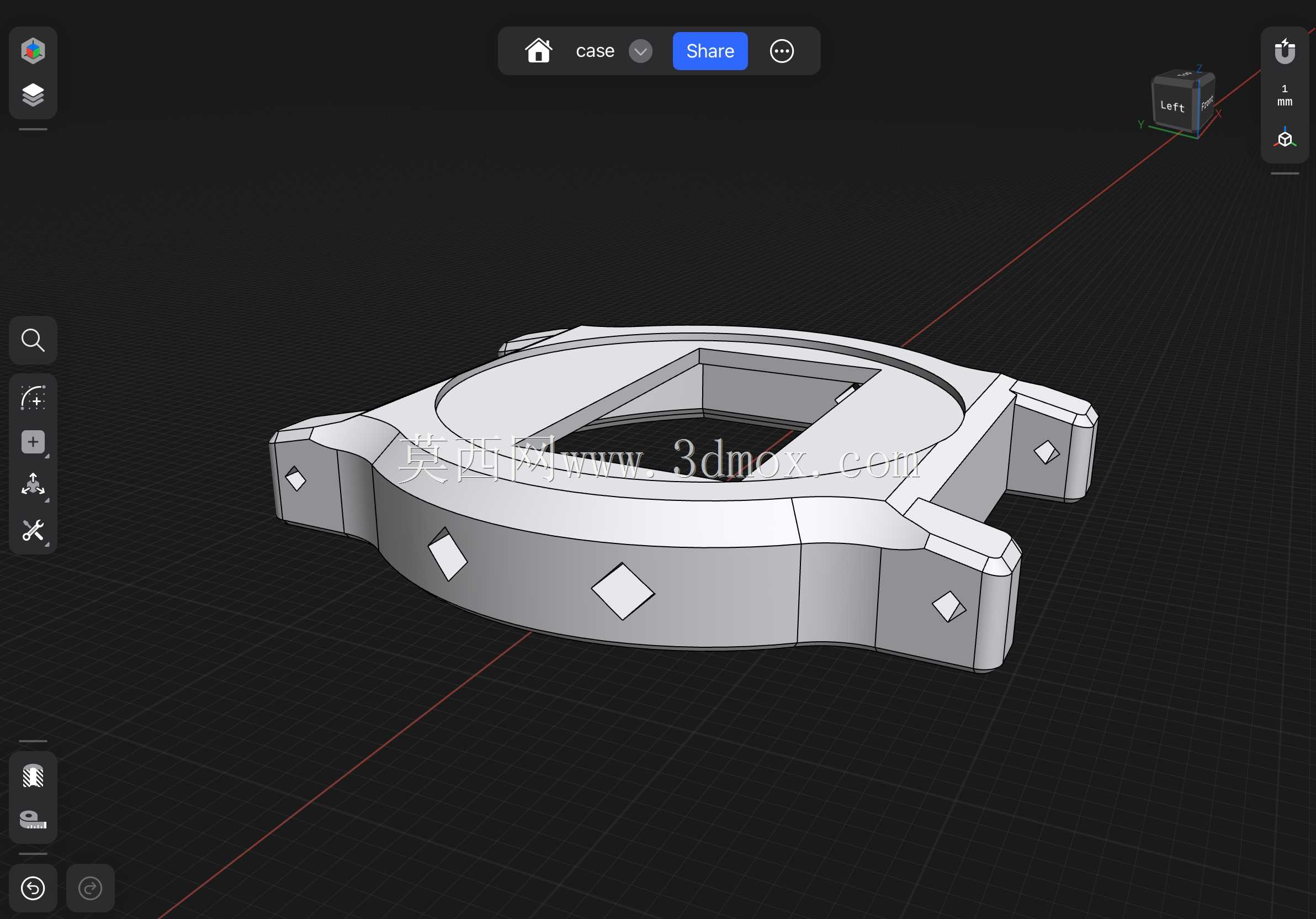Go to the home screen
The image size is (1316, 919).
538,50
